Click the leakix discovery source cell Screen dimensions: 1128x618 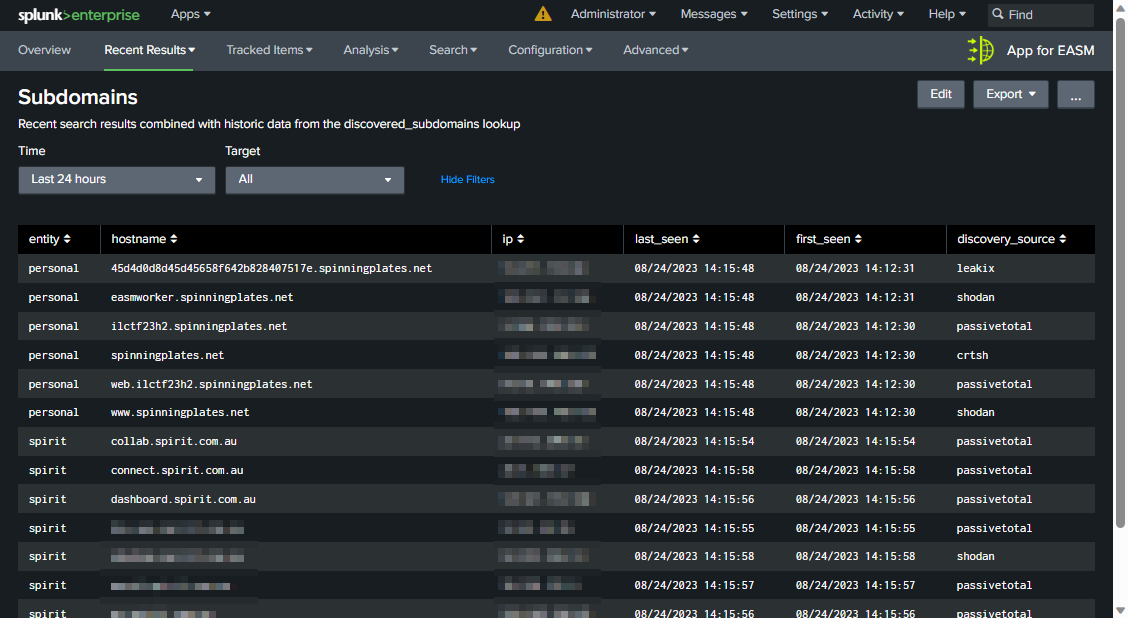(975, 268)
